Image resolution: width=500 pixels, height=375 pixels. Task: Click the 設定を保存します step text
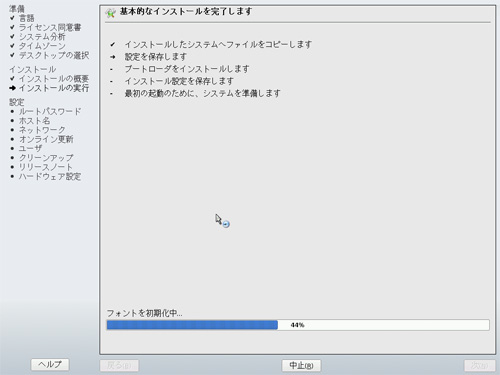point(156,57)
